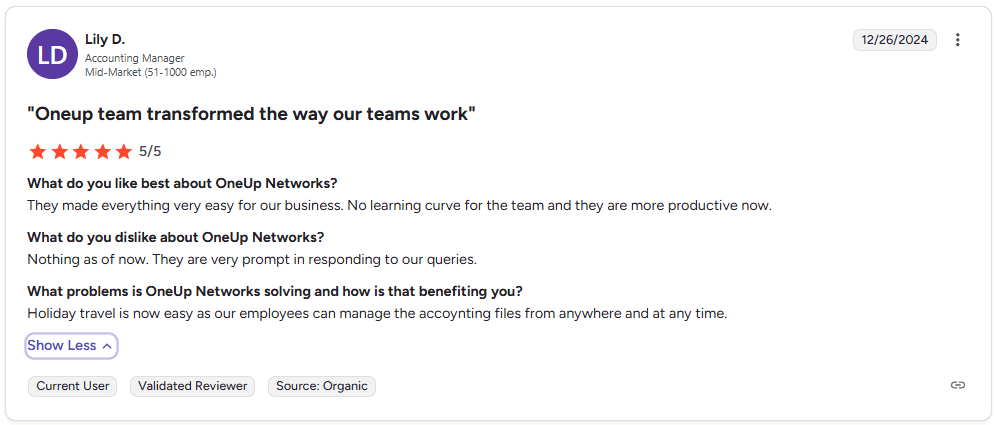Click the purple LD avatar
Image resolution: width=996 pixels, height=425 pixels.
click(52, 55)
